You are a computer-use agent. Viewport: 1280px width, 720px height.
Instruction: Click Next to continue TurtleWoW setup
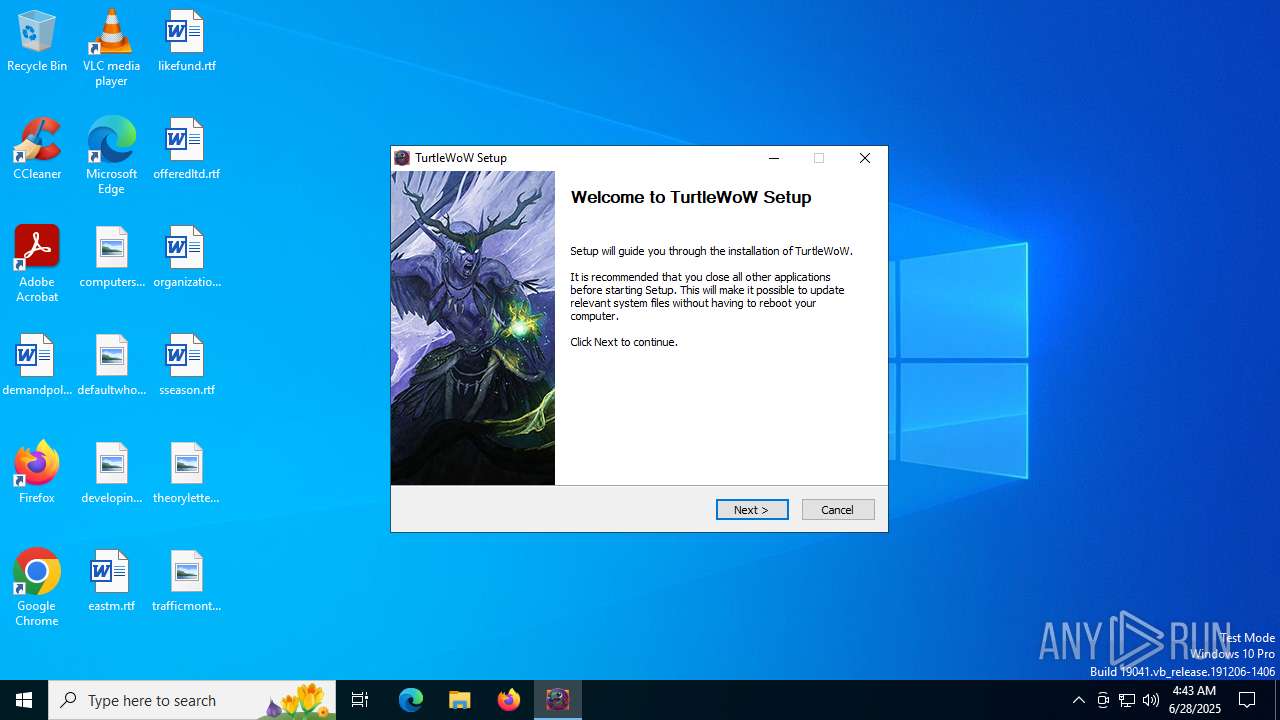tap(752, 510)
